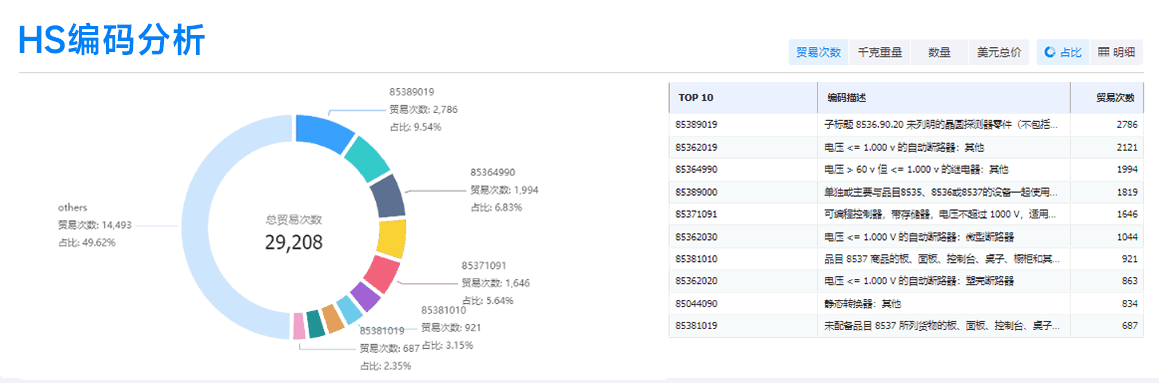Click the table grid icon beside 明细
1159x383 pixels.
[1103, 52]
